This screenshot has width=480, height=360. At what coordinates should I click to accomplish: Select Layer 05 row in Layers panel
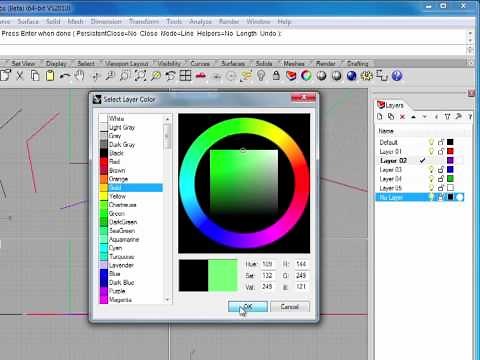coord(419,188)
